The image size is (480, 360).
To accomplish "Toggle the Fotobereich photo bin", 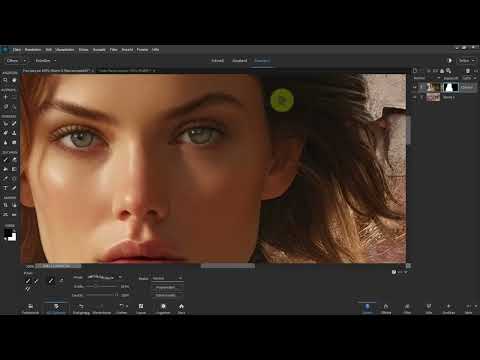I will click(30, 308).
